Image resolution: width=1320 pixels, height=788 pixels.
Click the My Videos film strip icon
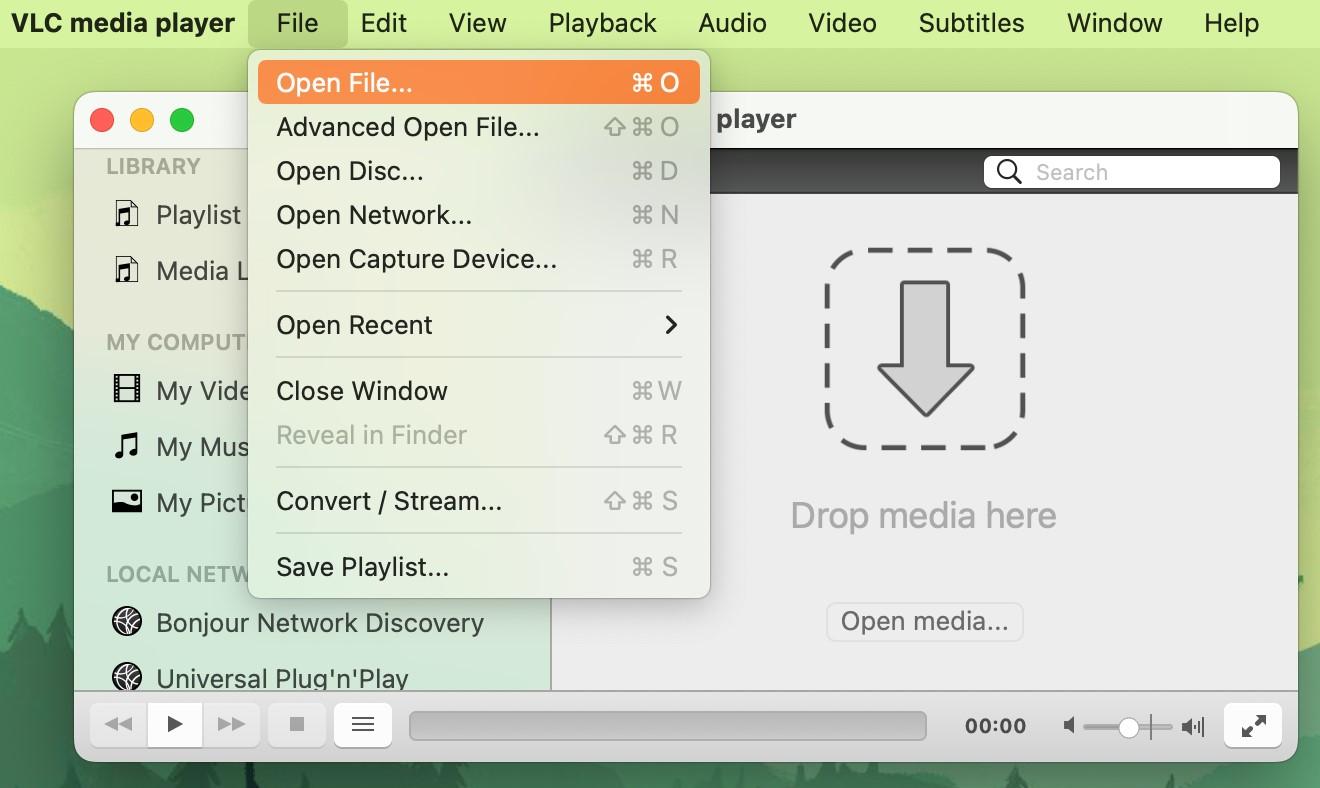tap(127, 389)
